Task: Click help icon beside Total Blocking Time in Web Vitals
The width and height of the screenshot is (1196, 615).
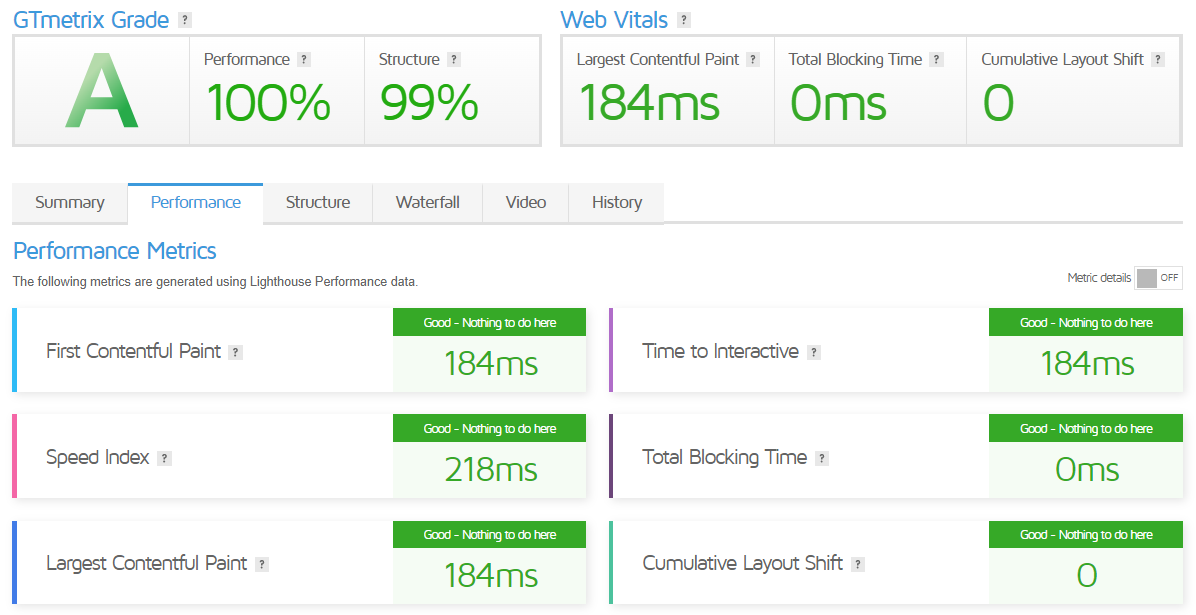Action: tap(937, 60)
